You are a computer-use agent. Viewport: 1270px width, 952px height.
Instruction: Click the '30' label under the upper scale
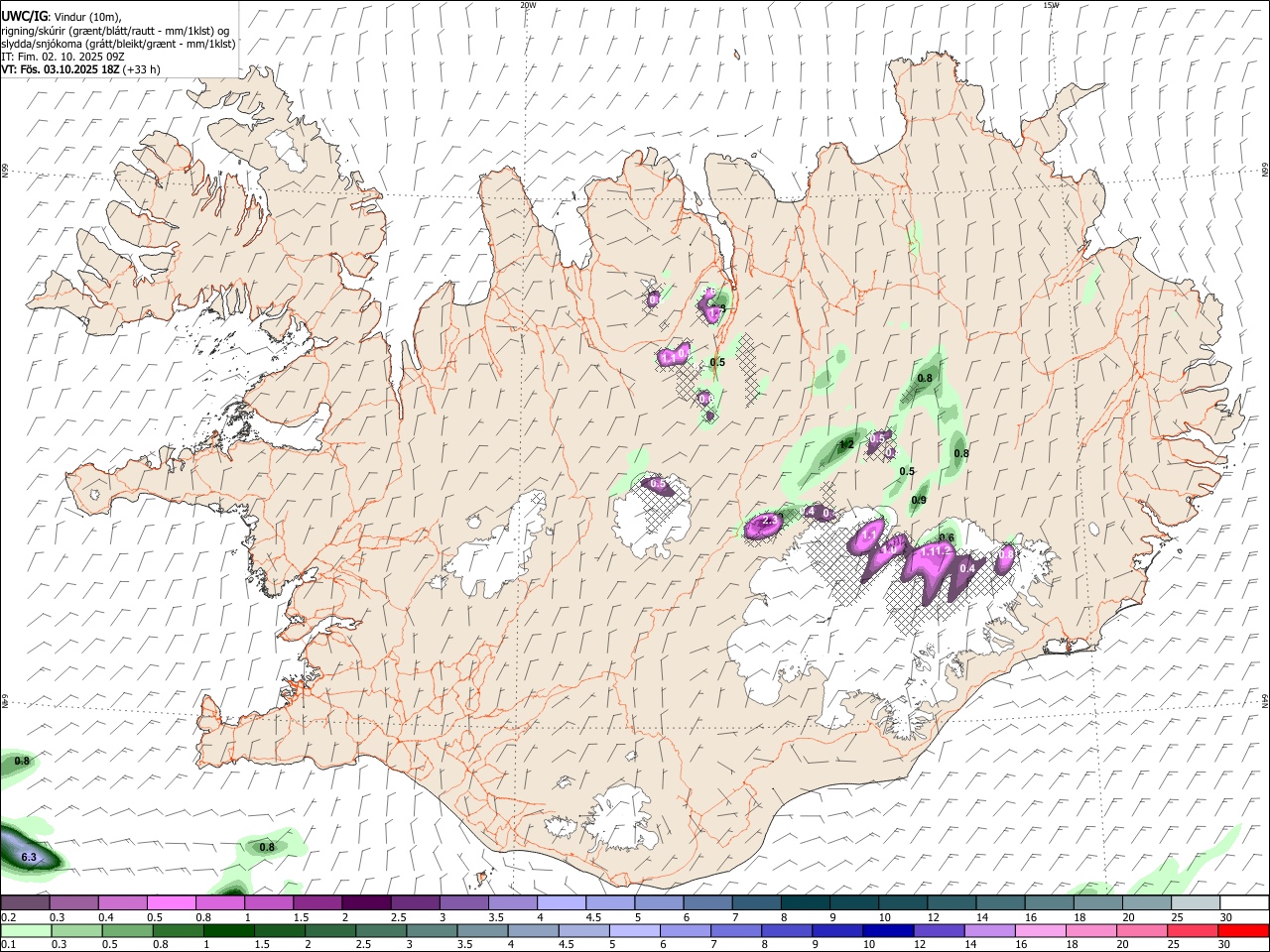coord(1226,917)
